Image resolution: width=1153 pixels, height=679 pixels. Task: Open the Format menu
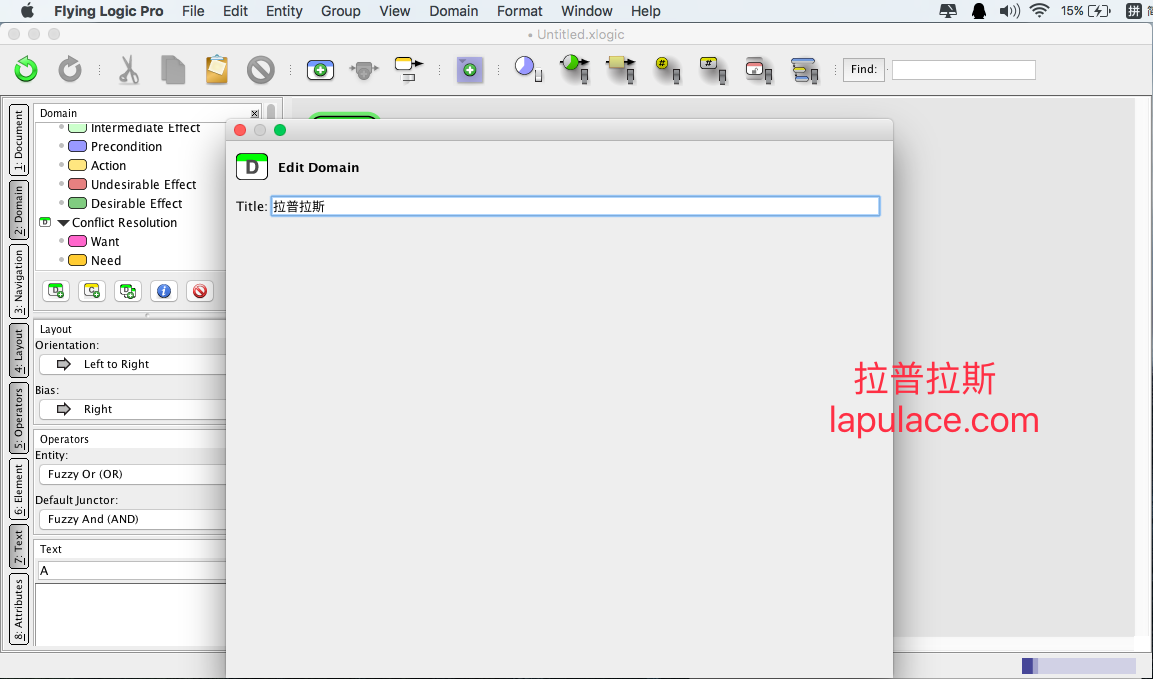(x=519, y=11)
